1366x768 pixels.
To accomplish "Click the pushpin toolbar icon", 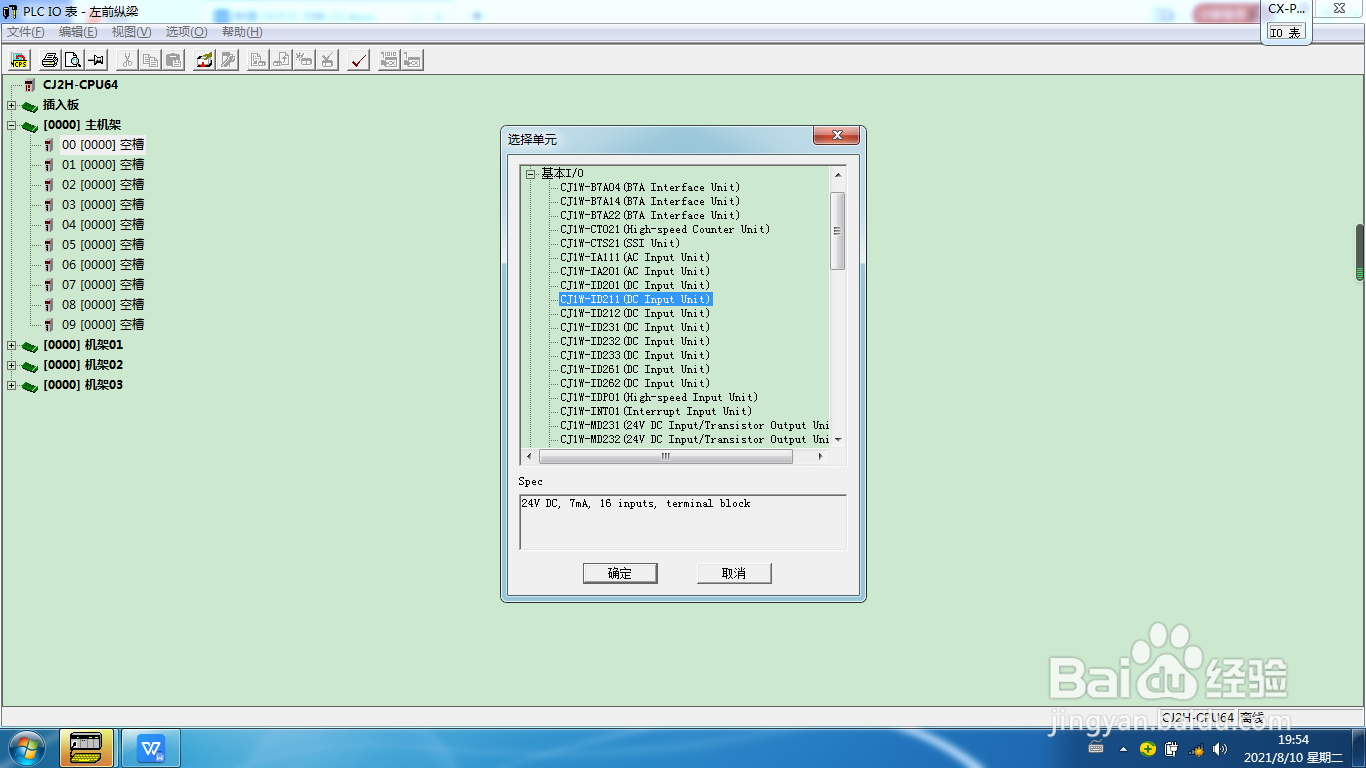I will click(x=96, y=60).
